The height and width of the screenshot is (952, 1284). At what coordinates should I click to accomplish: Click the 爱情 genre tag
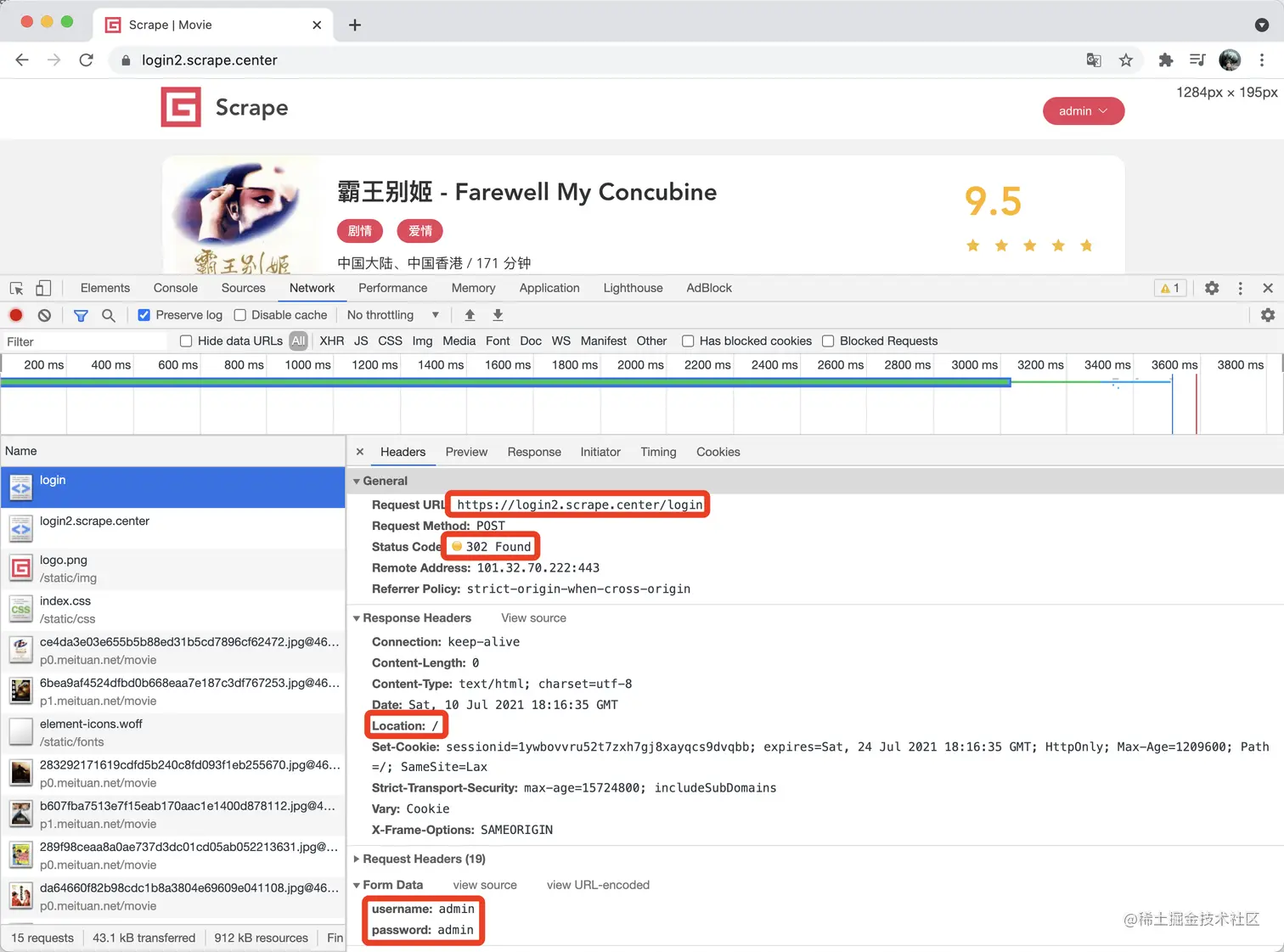coord(420,231)
